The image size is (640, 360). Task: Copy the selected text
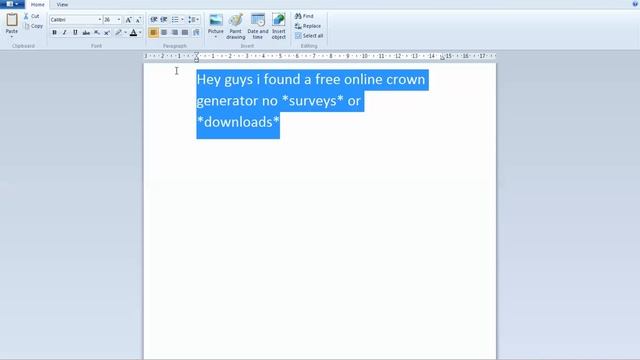pyautogui.click(x=33, y=26)
